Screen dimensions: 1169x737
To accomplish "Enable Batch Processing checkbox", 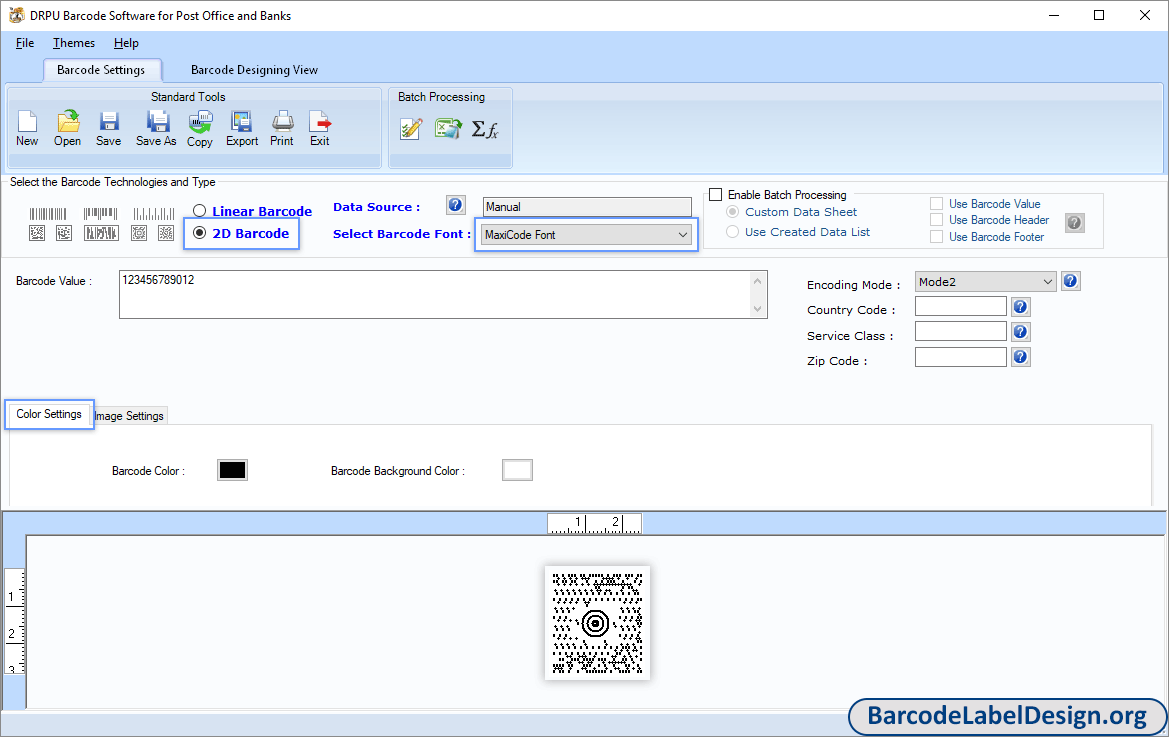I will click(x=716, y=194).
